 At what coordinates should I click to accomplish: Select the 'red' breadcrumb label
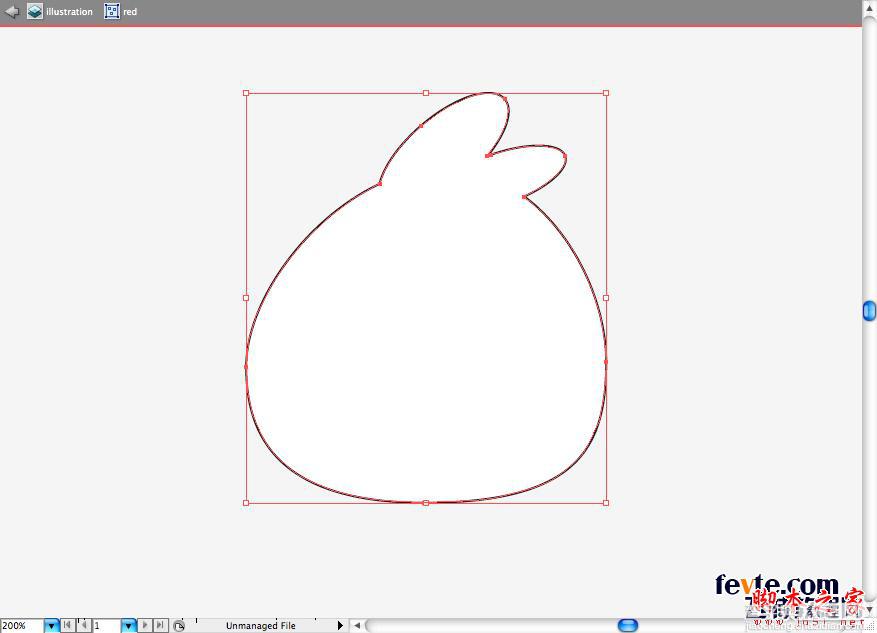point(130,12)
